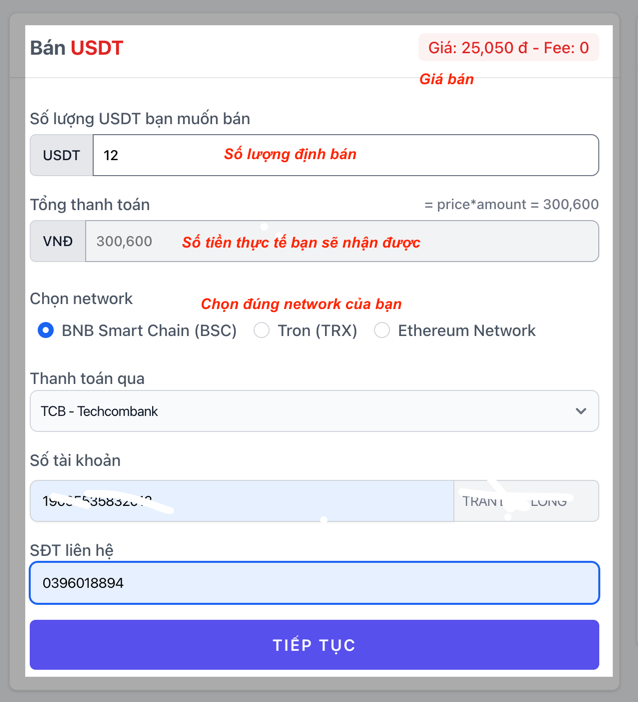Click the VNĐ currency prefix label
The image size is (638, 702).
tap(58, 241)
